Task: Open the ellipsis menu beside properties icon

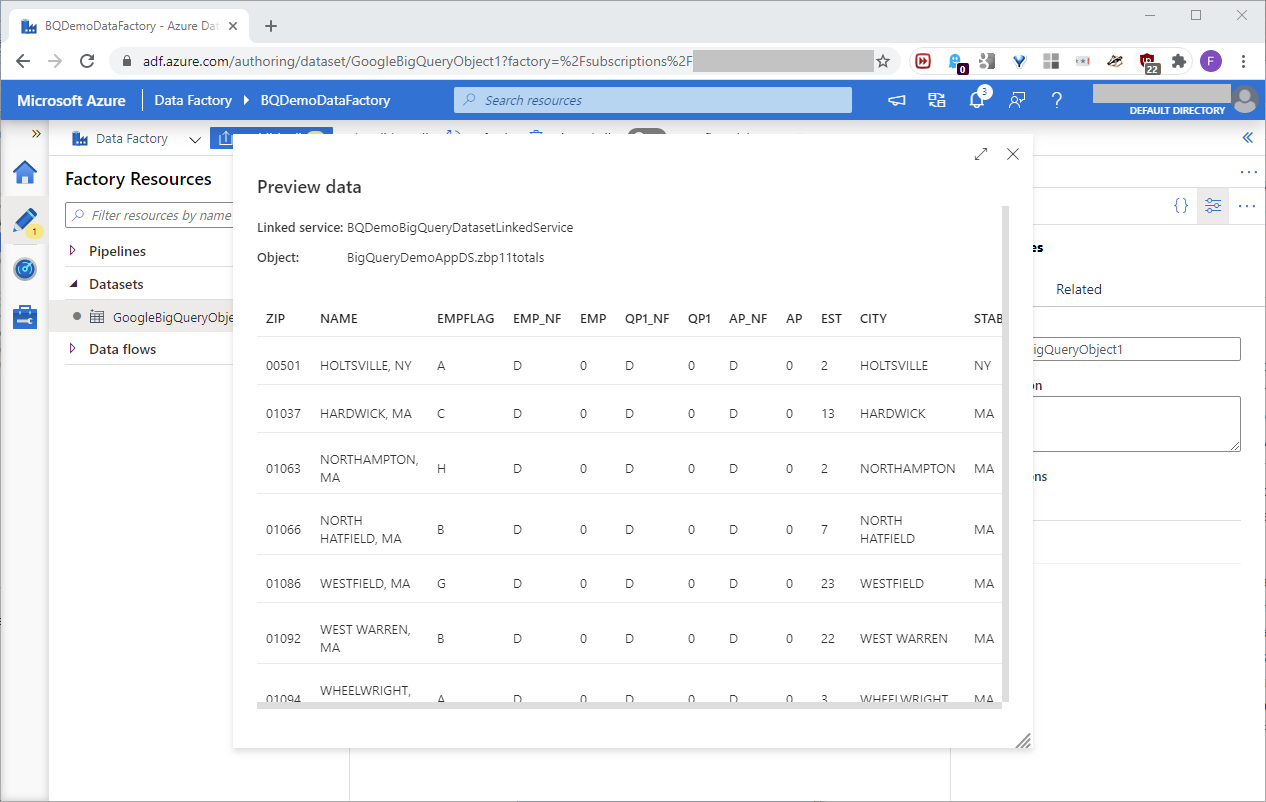Action: (x=1247, y=205)
